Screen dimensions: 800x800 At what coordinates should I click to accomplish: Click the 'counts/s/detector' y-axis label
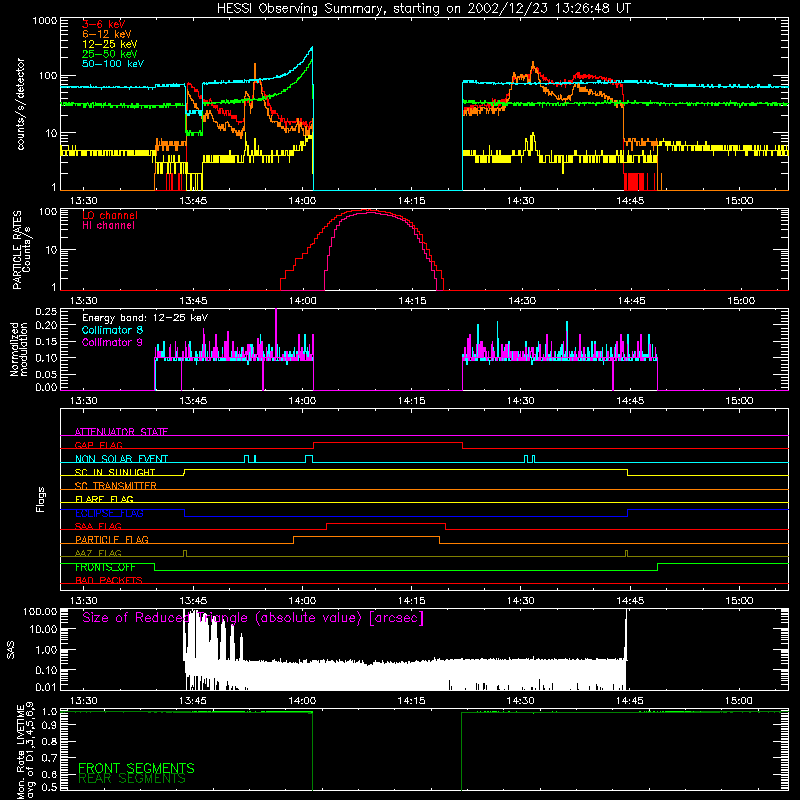point(20,104)
